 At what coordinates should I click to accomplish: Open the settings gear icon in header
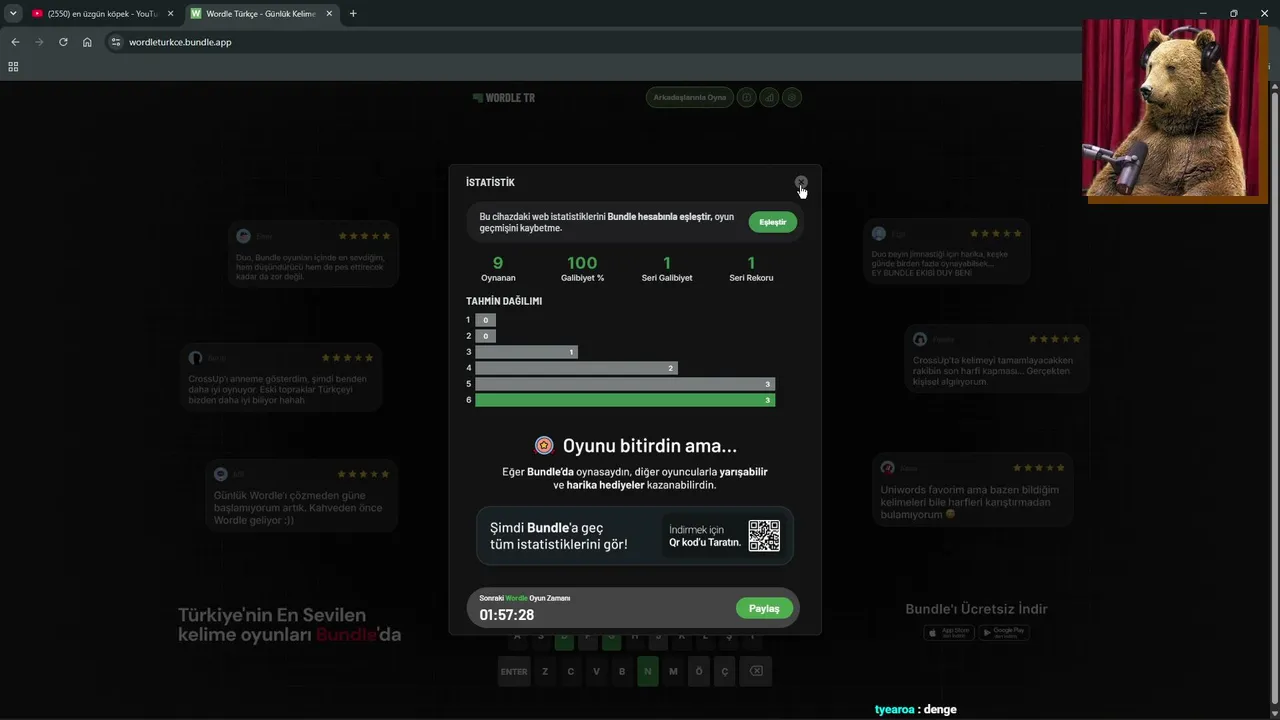click(x=792, y=97)
